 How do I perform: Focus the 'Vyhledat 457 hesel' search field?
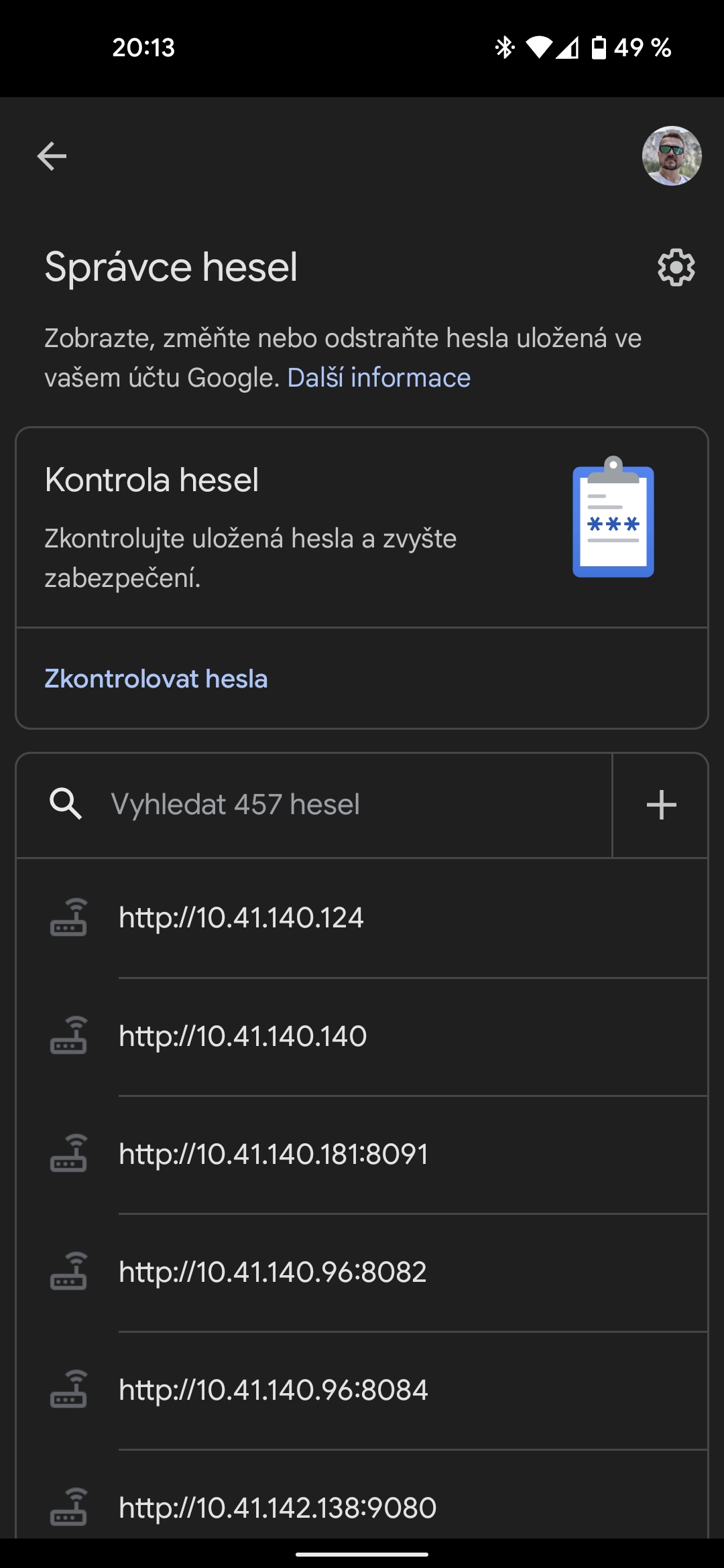tap(335, 805)
